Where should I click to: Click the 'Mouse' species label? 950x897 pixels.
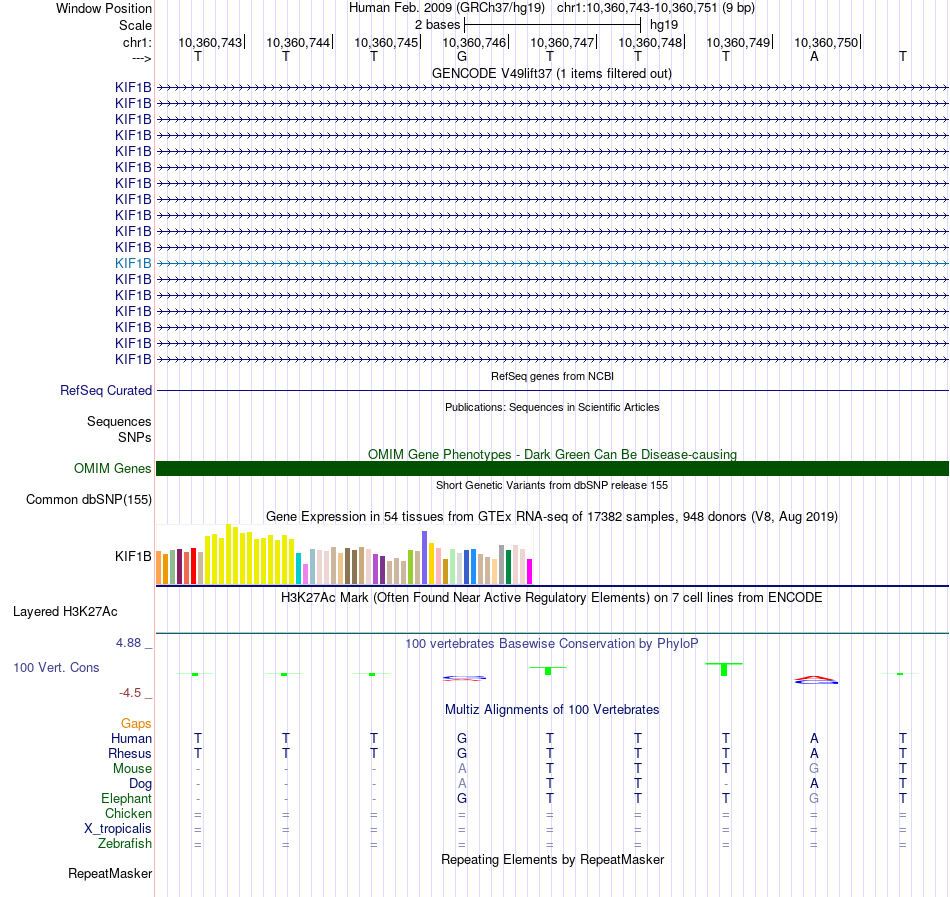pos(132,769)
